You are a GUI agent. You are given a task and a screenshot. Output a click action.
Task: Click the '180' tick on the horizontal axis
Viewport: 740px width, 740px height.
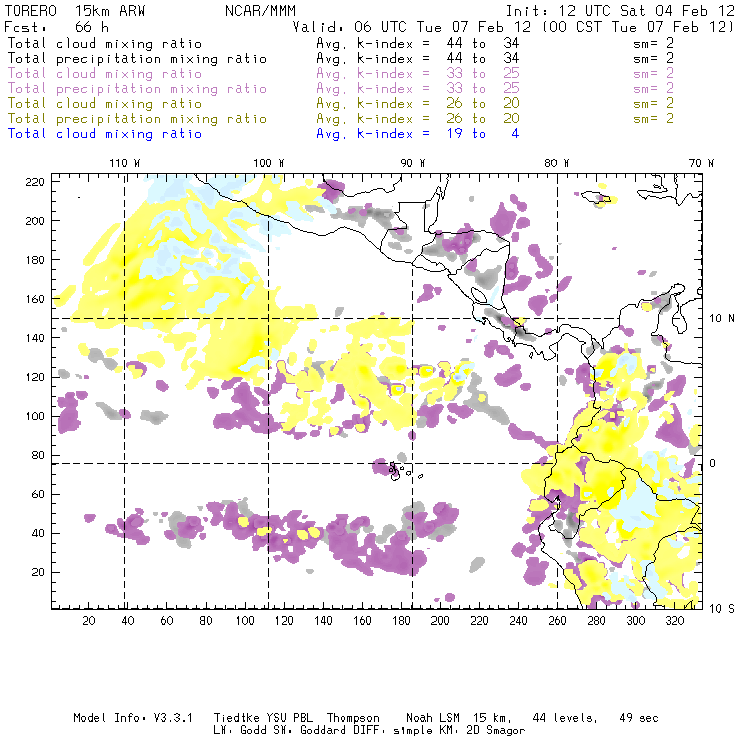[x=401, y=621]
